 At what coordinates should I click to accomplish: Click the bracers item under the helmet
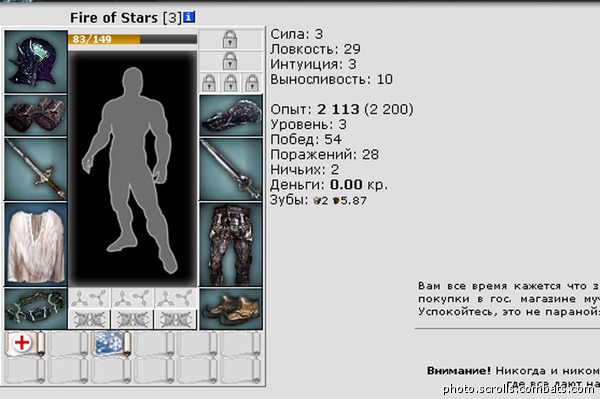(36, 115)
